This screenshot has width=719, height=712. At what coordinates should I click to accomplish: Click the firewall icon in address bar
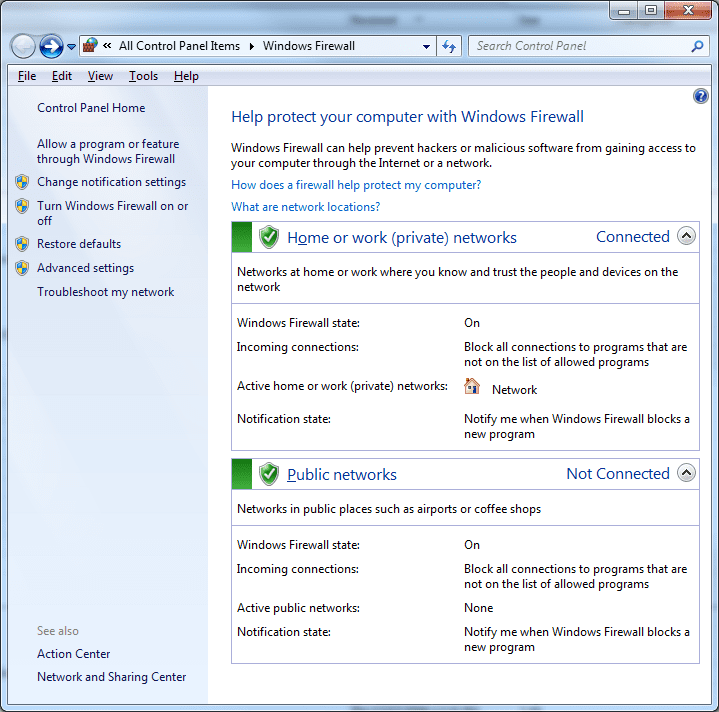90,45
